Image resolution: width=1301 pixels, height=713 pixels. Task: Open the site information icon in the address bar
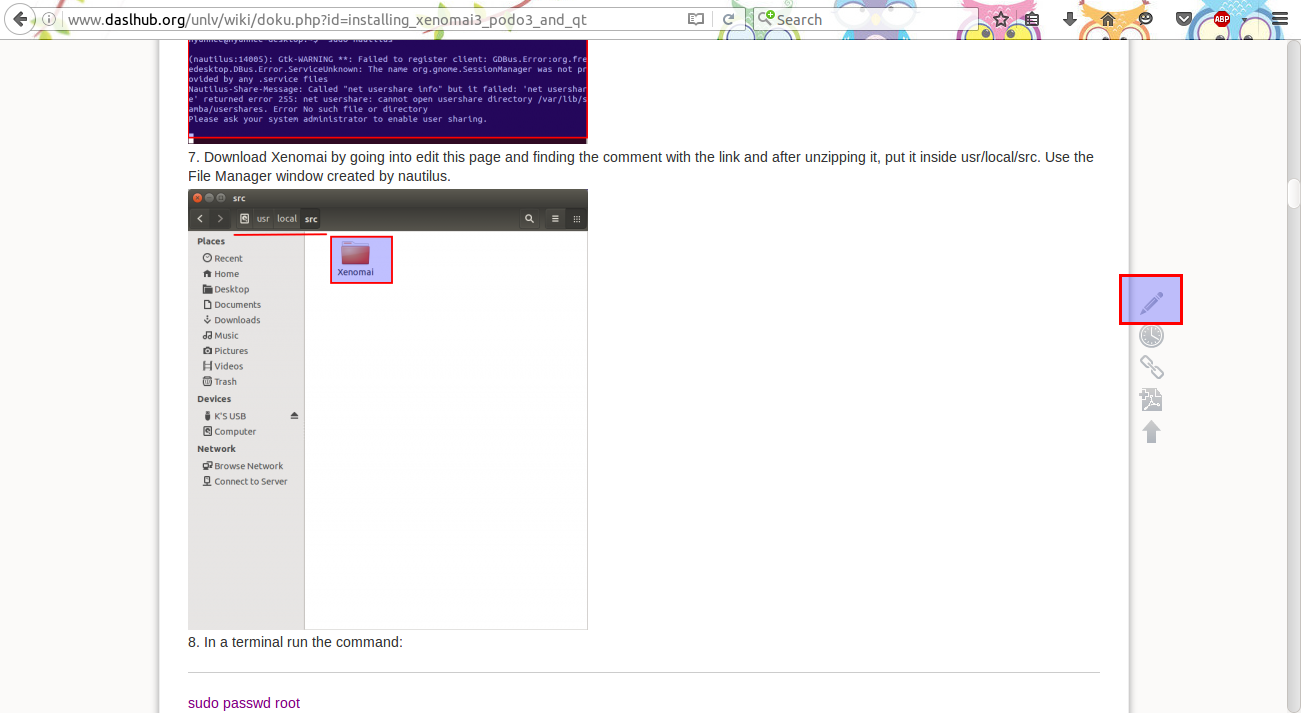pos(49,19)
